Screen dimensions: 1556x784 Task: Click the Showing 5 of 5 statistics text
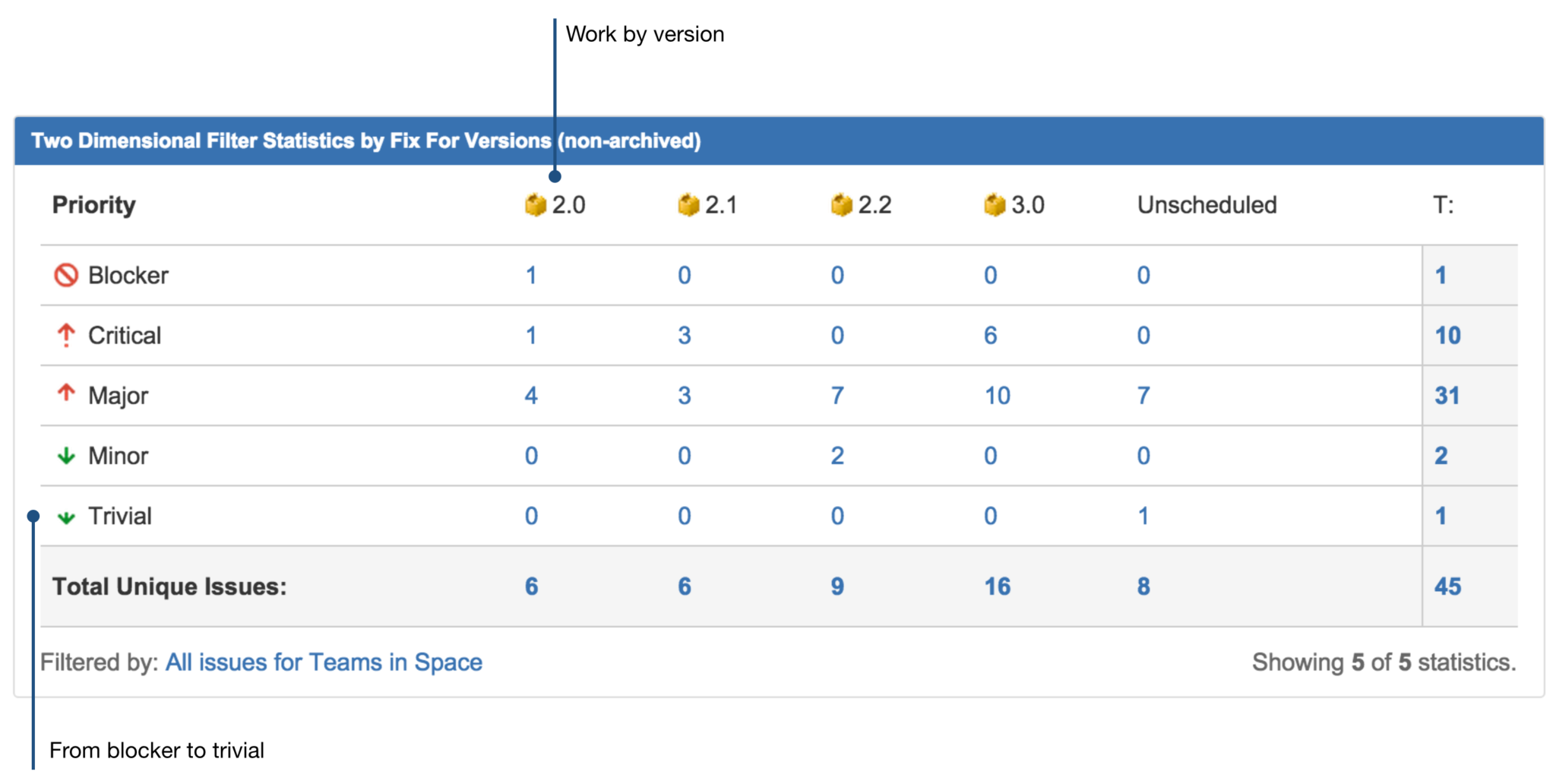[x=1384, y=662]
